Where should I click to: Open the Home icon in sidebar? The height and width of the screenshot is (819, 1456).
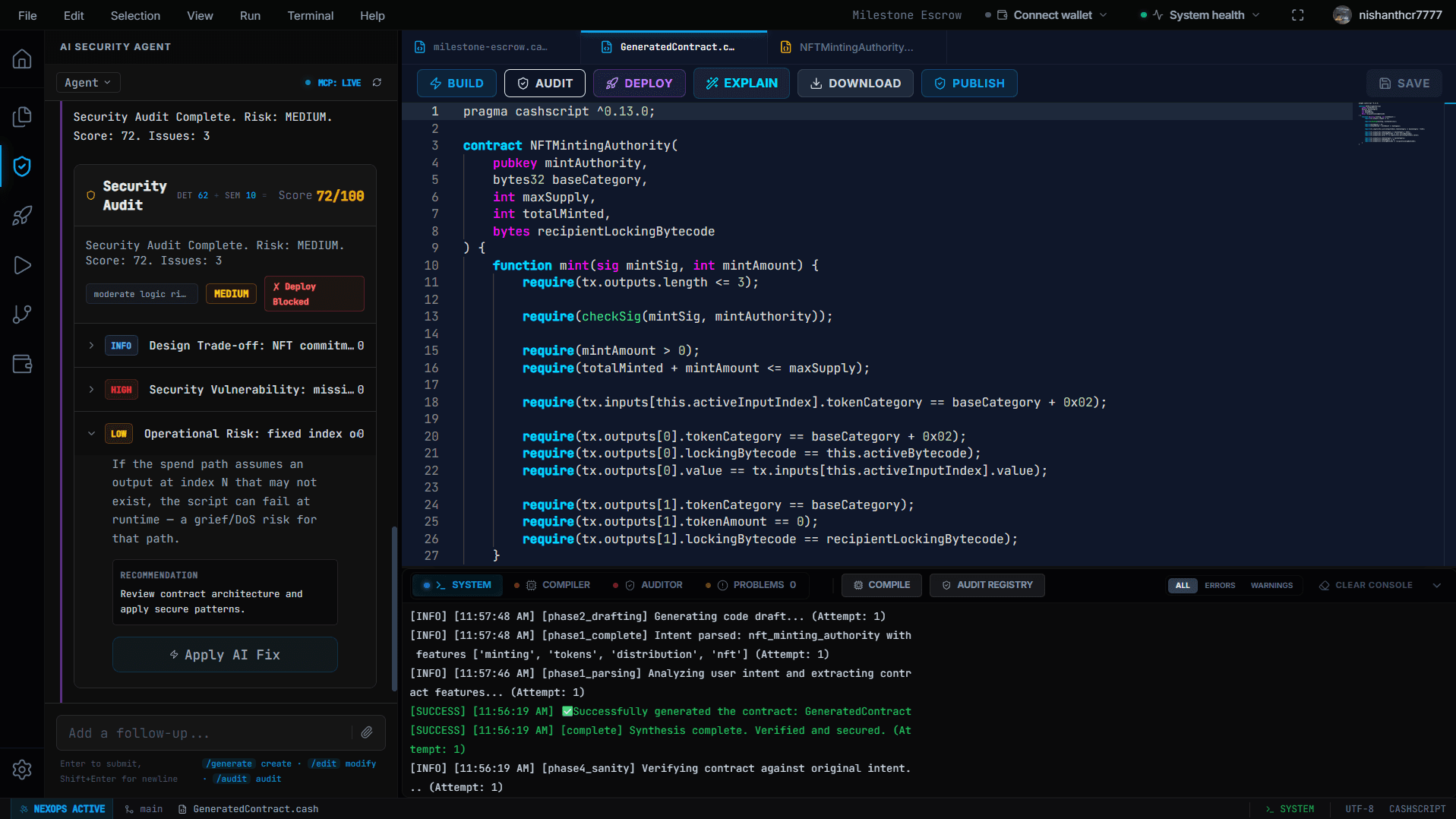pyautogui.click(x=22, y=59)
